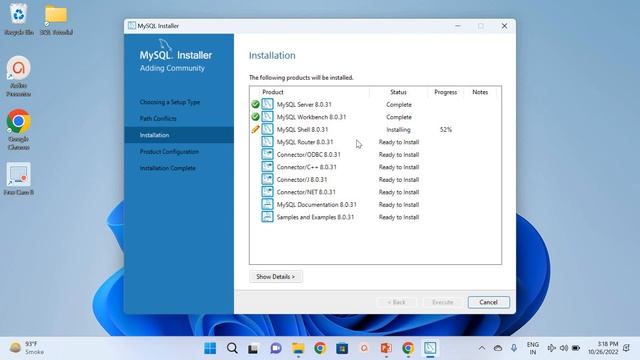Click green checkmark beside MySQL Server
Viewport: 640px width, 360px height.
tap(256, 104)
